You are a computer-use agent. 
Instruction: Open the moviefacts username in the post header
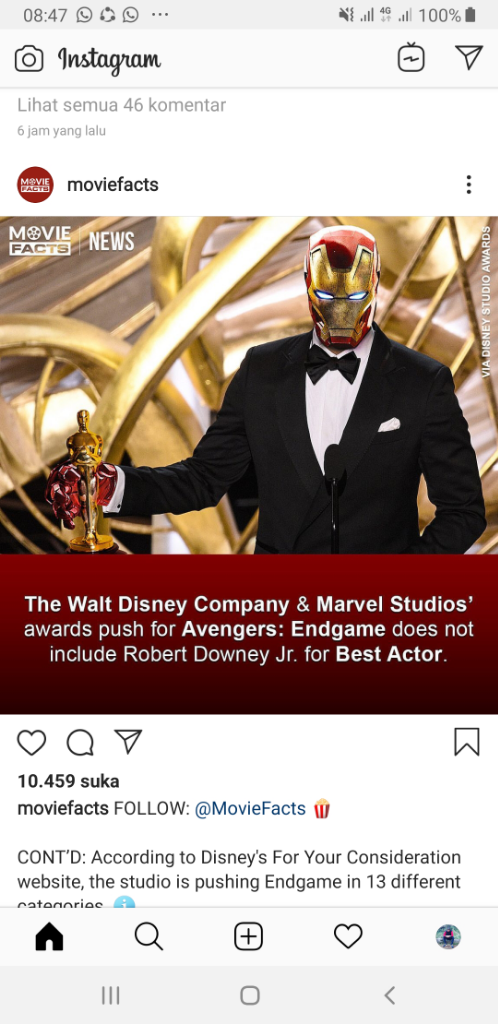[x=113, y=185]
